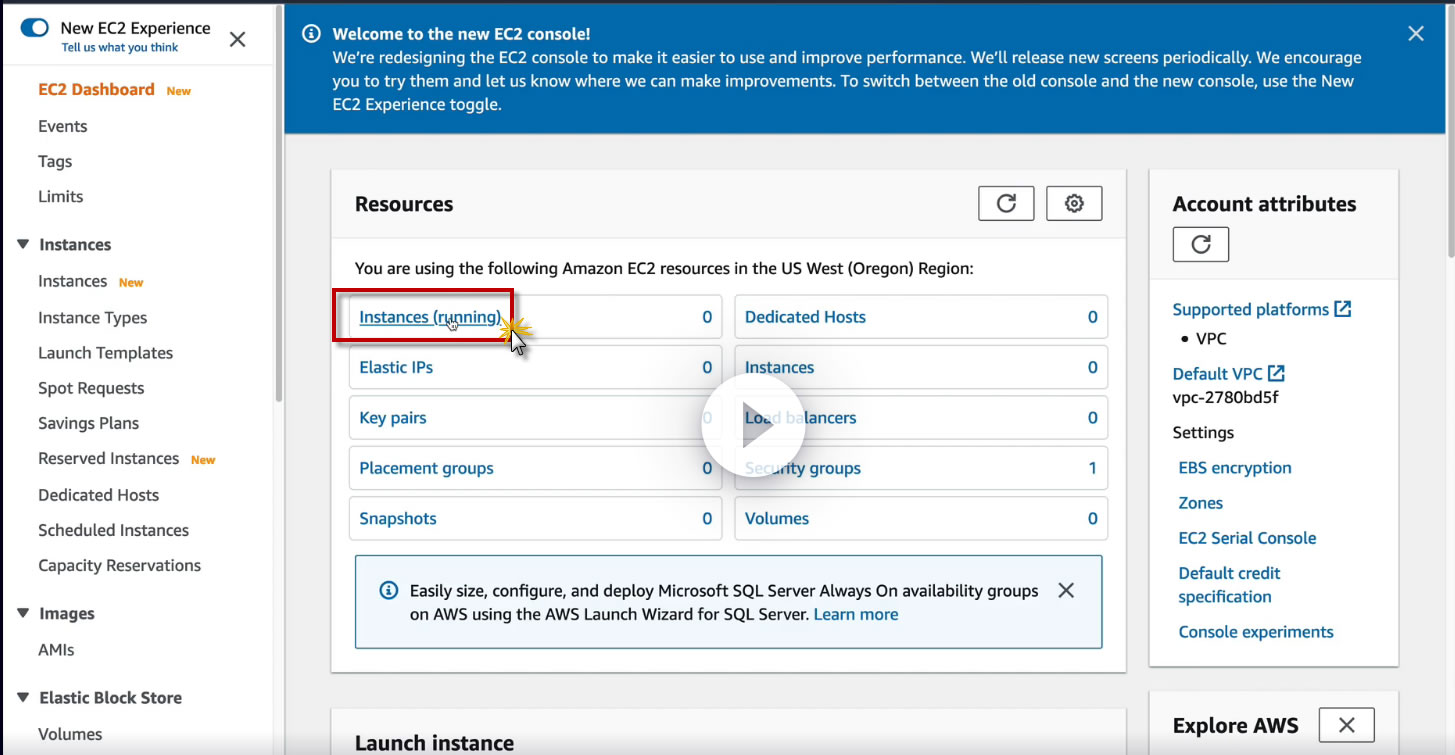Open Zones settings
The height and width of the screenshot is (755, 1455).
tap(1201, 503)
